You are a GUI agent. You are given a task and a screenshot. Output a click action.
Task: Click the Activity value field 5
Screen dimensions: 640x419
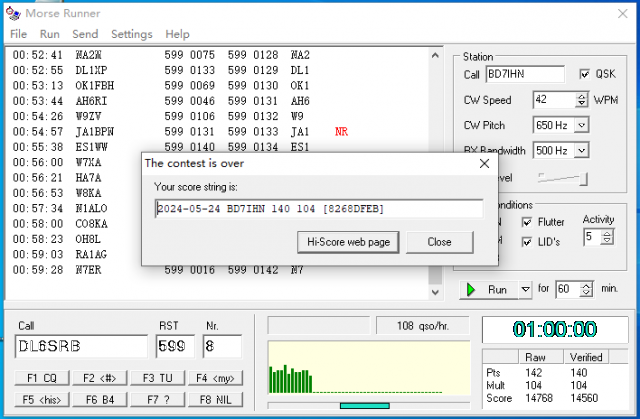(x=593, y=237)
